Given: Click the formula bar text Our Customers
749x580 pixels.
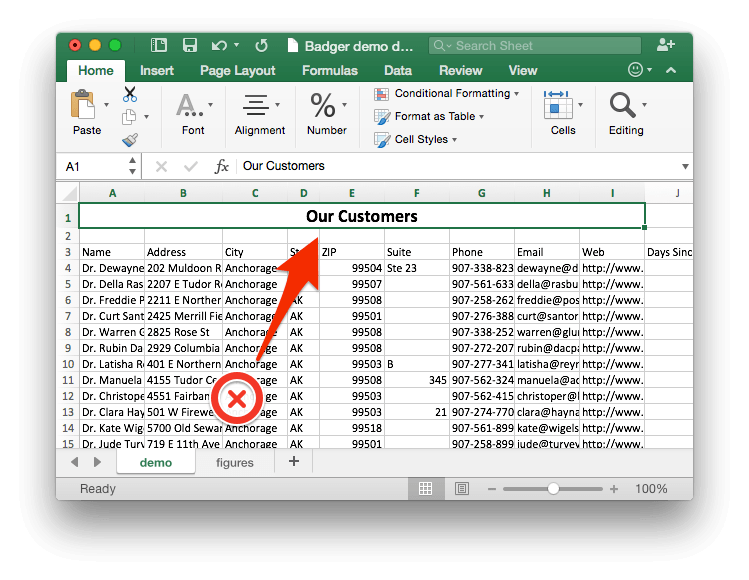Looking at the screenshot, I should pyautogui.click(x=283, y=166).
